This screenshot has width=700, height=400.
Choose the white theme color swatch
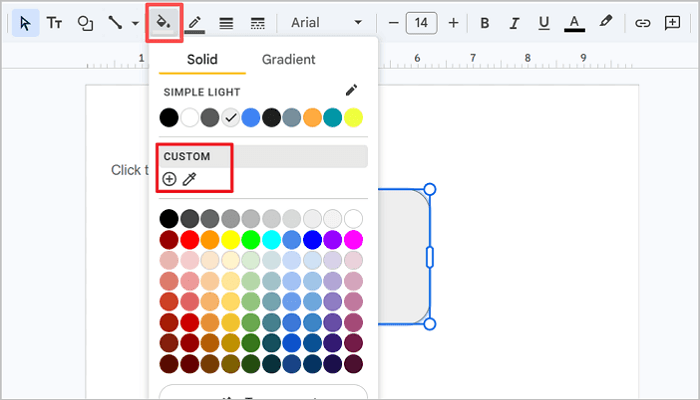190,118
